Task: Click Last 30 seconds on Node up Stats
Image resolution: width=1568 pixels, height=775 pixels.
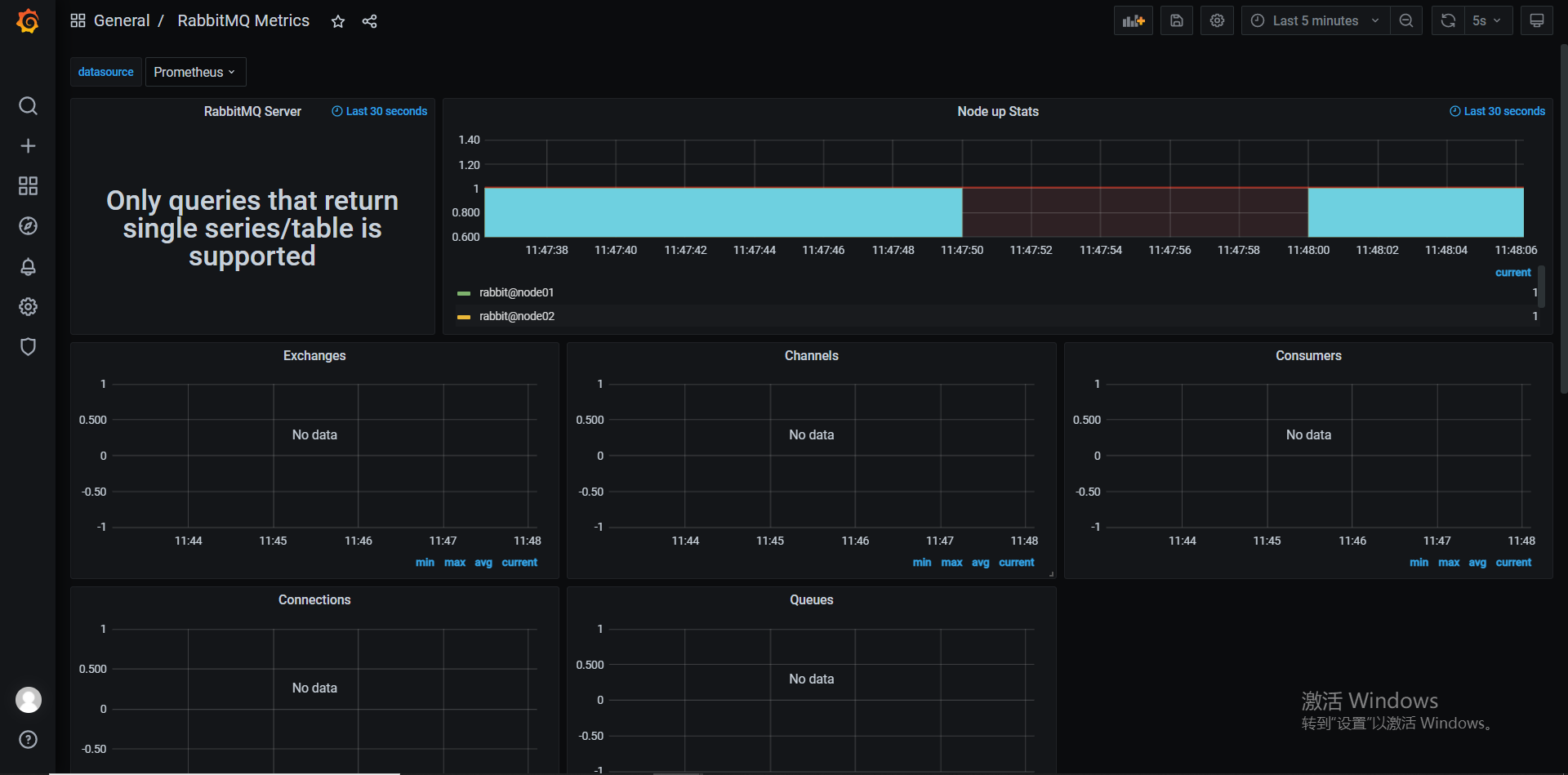Action: pos(1497,111)
